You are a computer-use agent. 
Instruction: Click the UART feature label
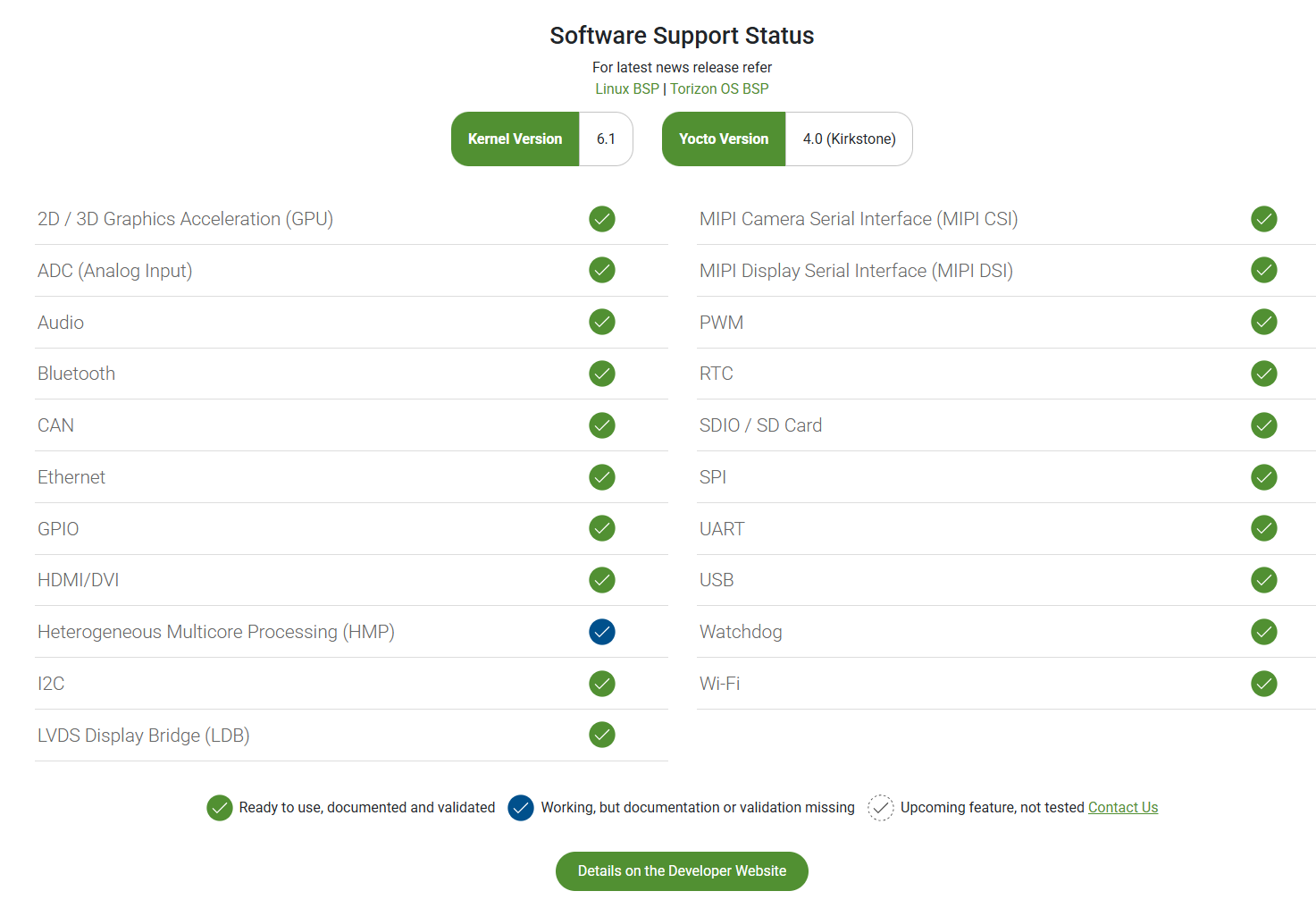[x=722, y=529]
